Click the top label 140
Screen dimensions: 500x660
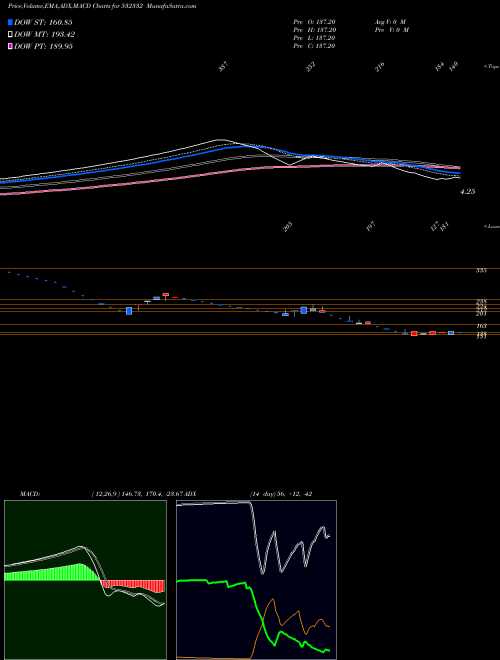point(453,66)
